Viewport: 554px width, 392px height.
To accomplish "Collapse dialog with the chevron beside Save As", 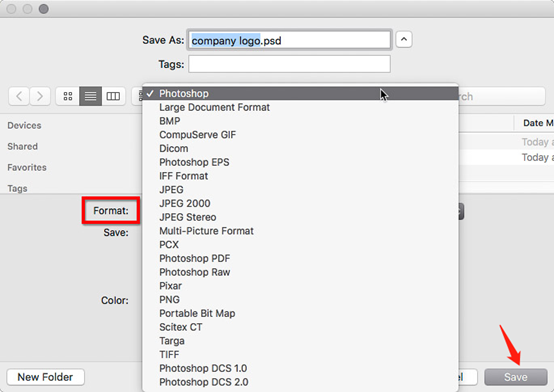I will [404, 40].
